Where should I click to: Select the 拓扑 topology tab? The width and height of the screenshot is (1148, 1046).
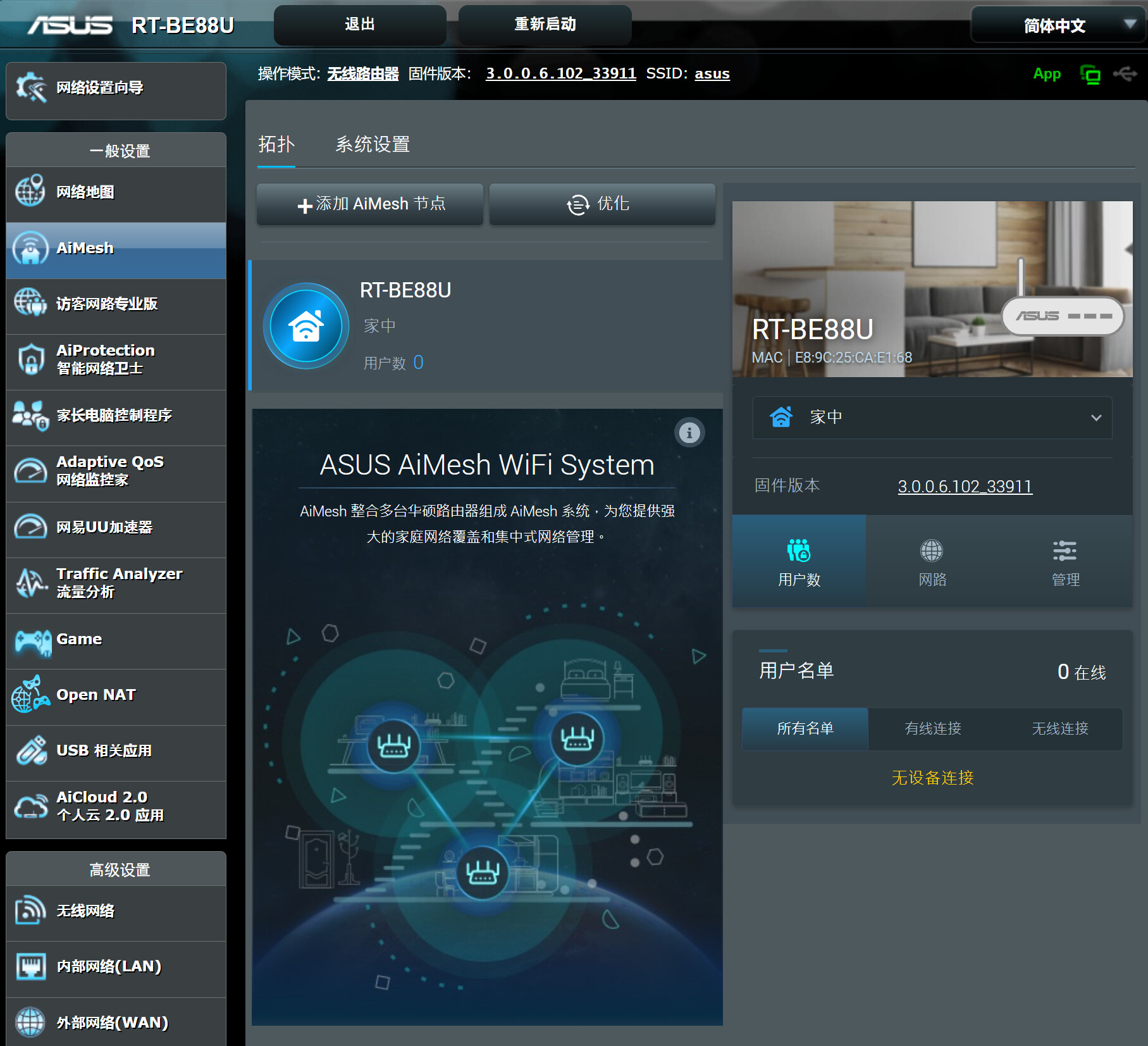tap(276, 145)
